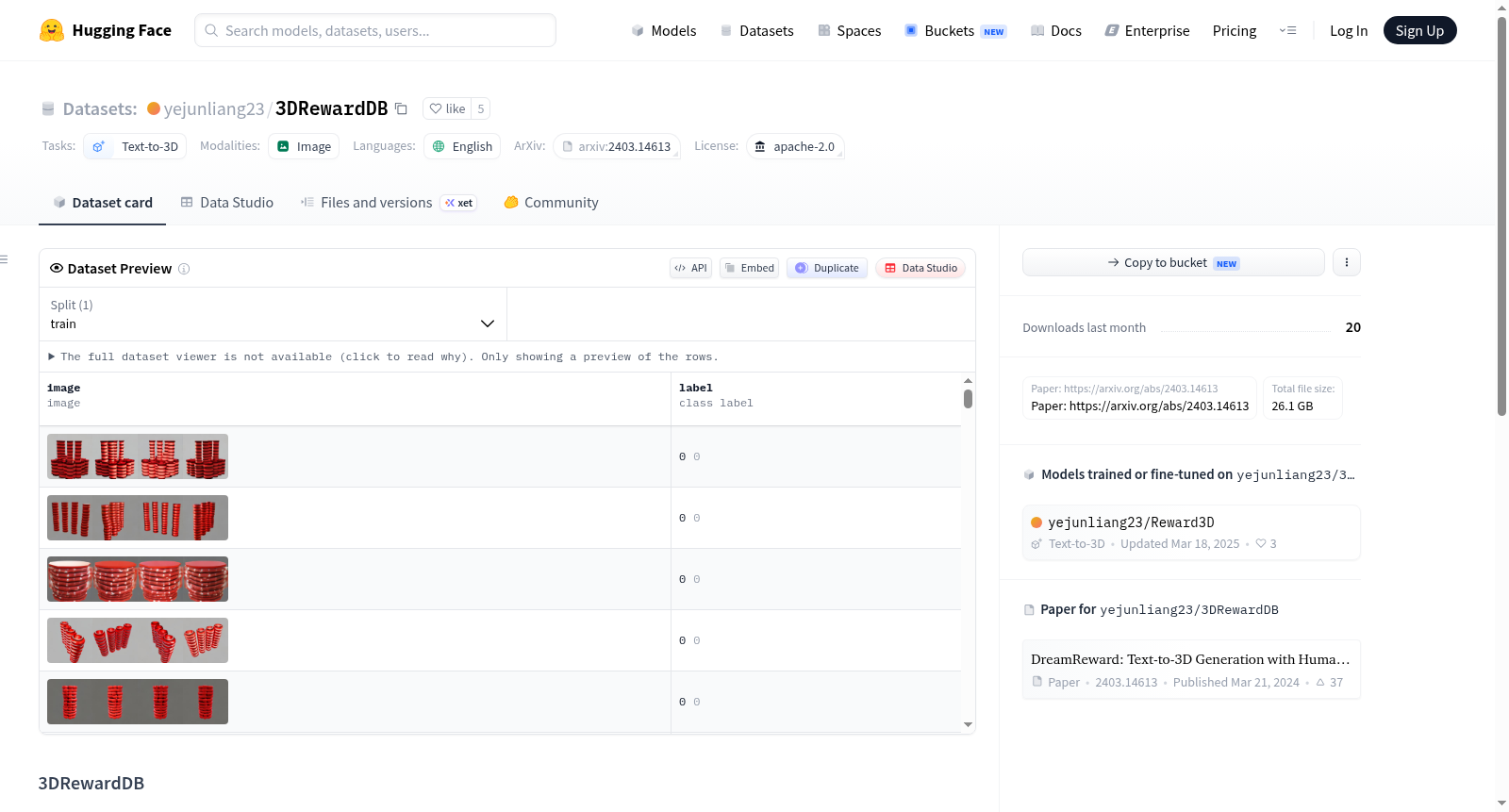Open the Enterprise menu item

(x=1148, y=30)
